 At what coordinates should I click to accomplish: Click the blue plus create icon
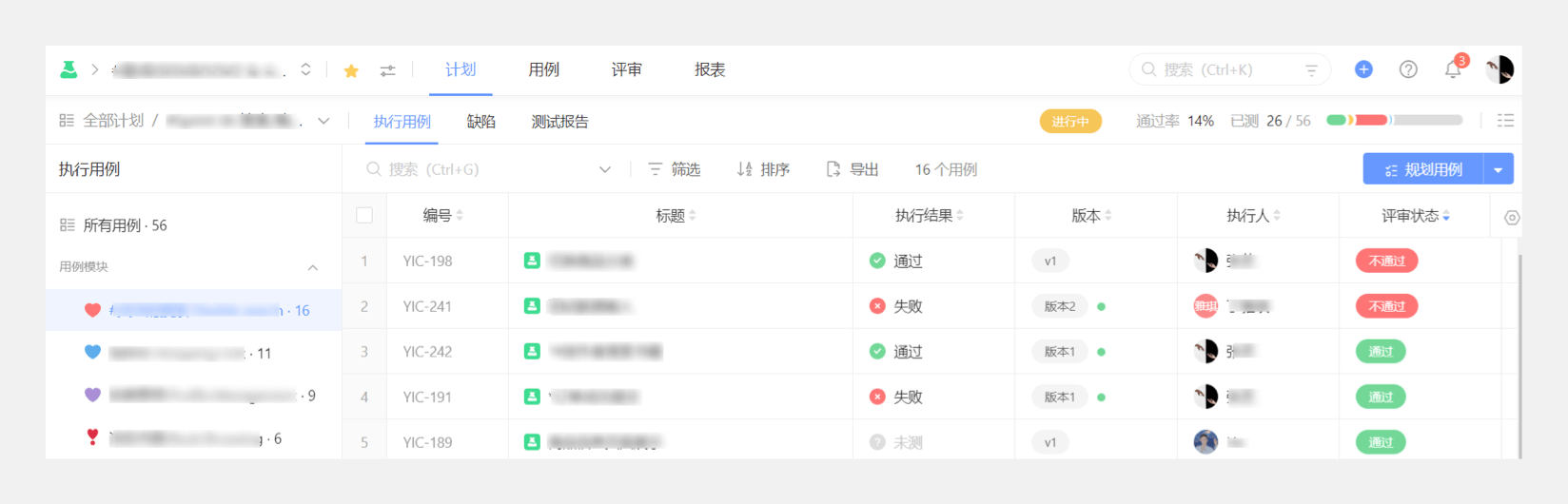(1363, 69)
